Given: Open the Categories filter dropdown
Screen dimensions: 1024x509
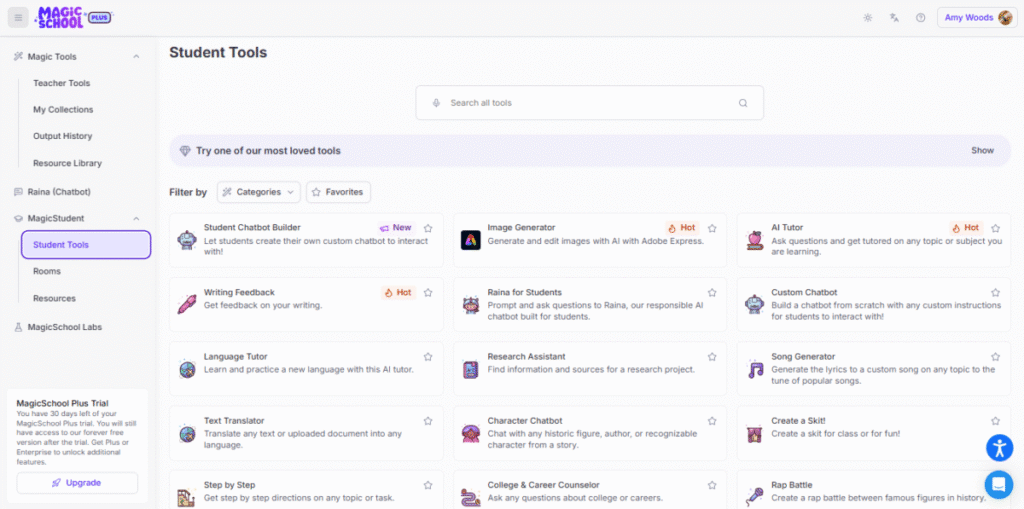Looking at the screenshot, I should (x=258, y=192).
